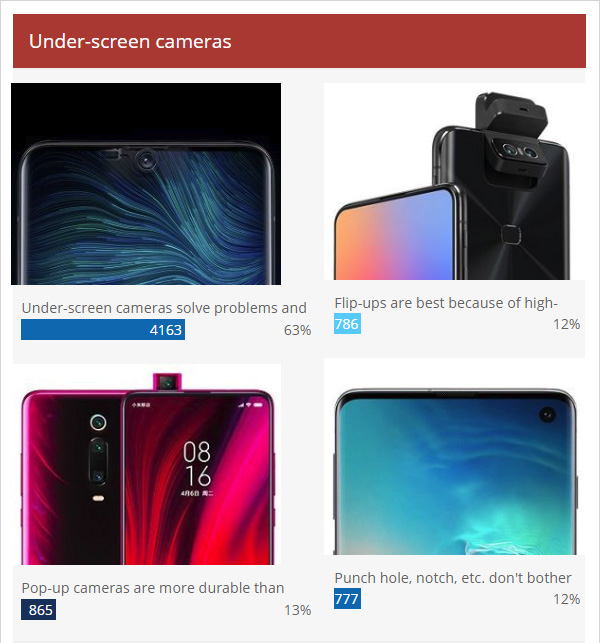Click the Under-screen cameras header banner

[299, 41]
